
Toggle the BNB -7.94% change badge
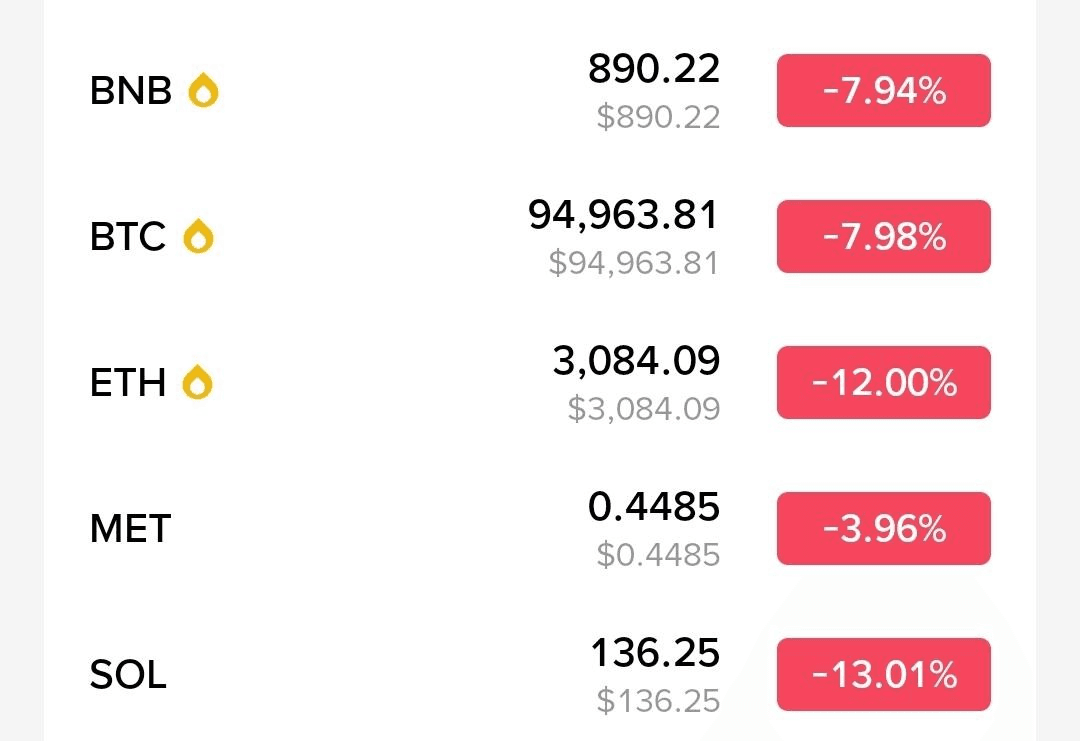click(883, 91)
